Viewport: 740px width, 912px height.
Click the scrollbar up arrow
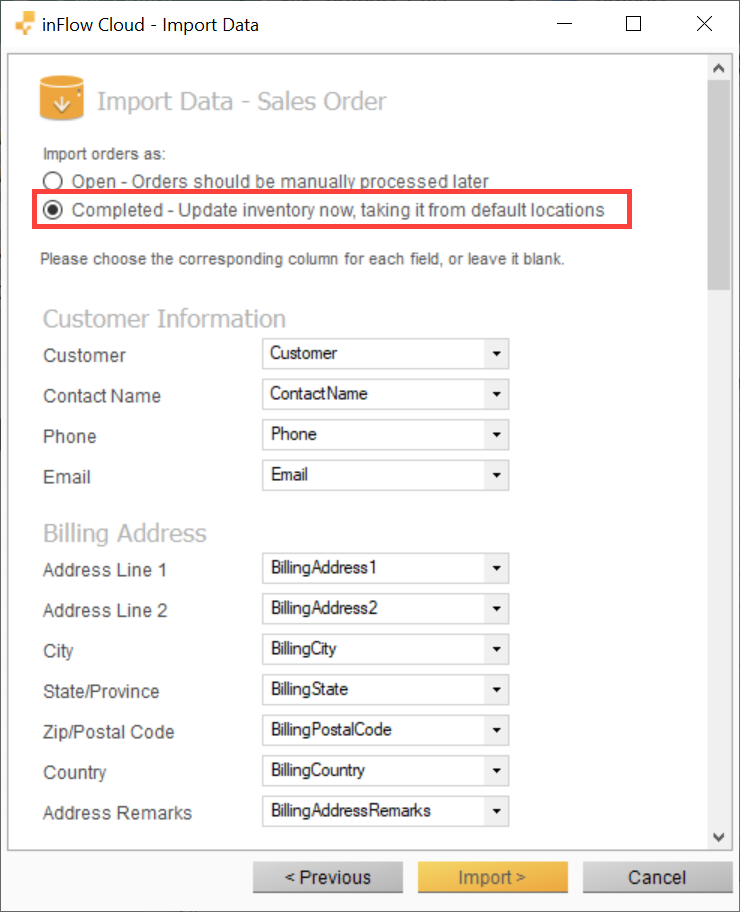[x=719, y=67]
